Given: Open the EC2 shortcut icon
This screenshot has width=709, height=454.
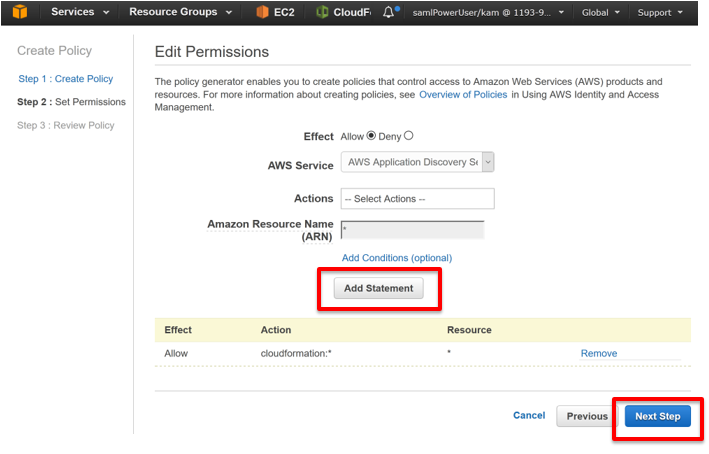Looking at the screenshot, I should [262, 12].
